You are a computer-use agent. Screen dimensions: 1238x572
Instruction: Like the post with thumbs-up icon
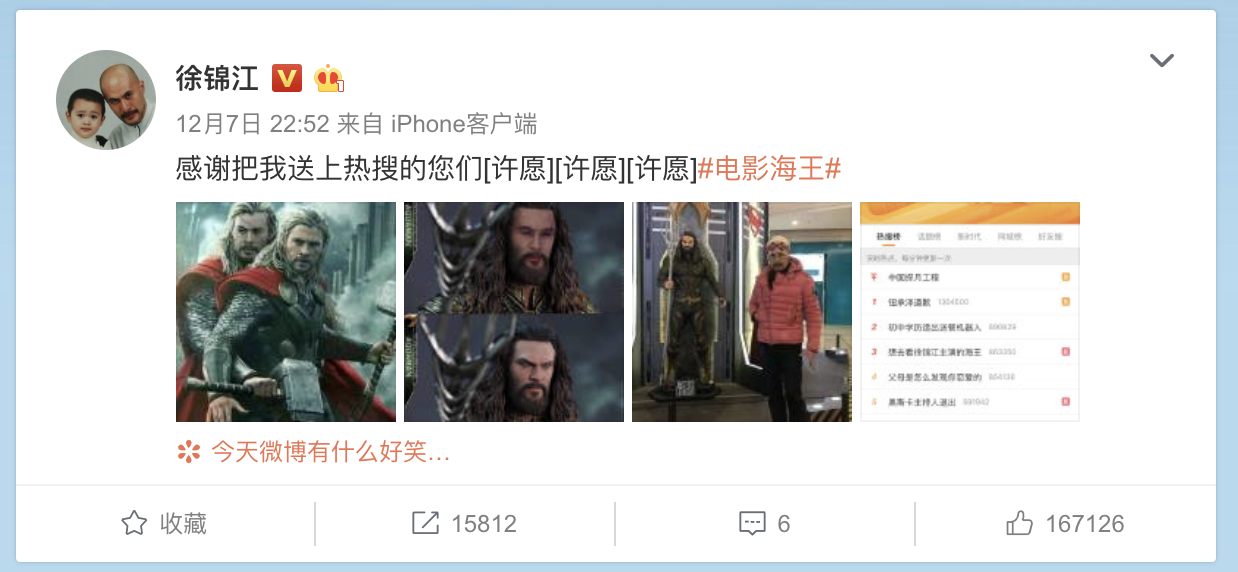tap(1020, 523)
